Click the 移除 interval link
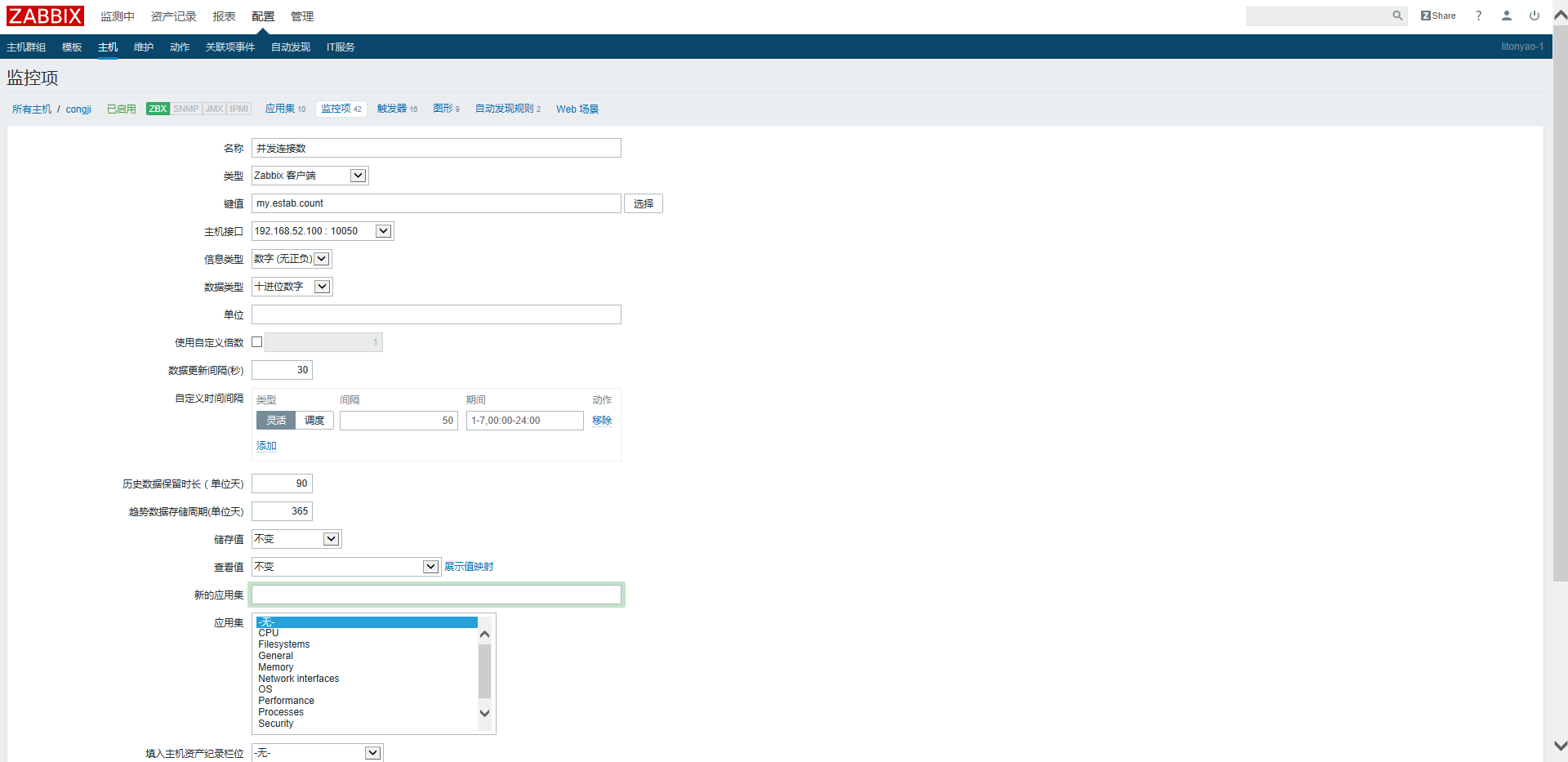Viewport: 1568px width, 762px height. 602,421
